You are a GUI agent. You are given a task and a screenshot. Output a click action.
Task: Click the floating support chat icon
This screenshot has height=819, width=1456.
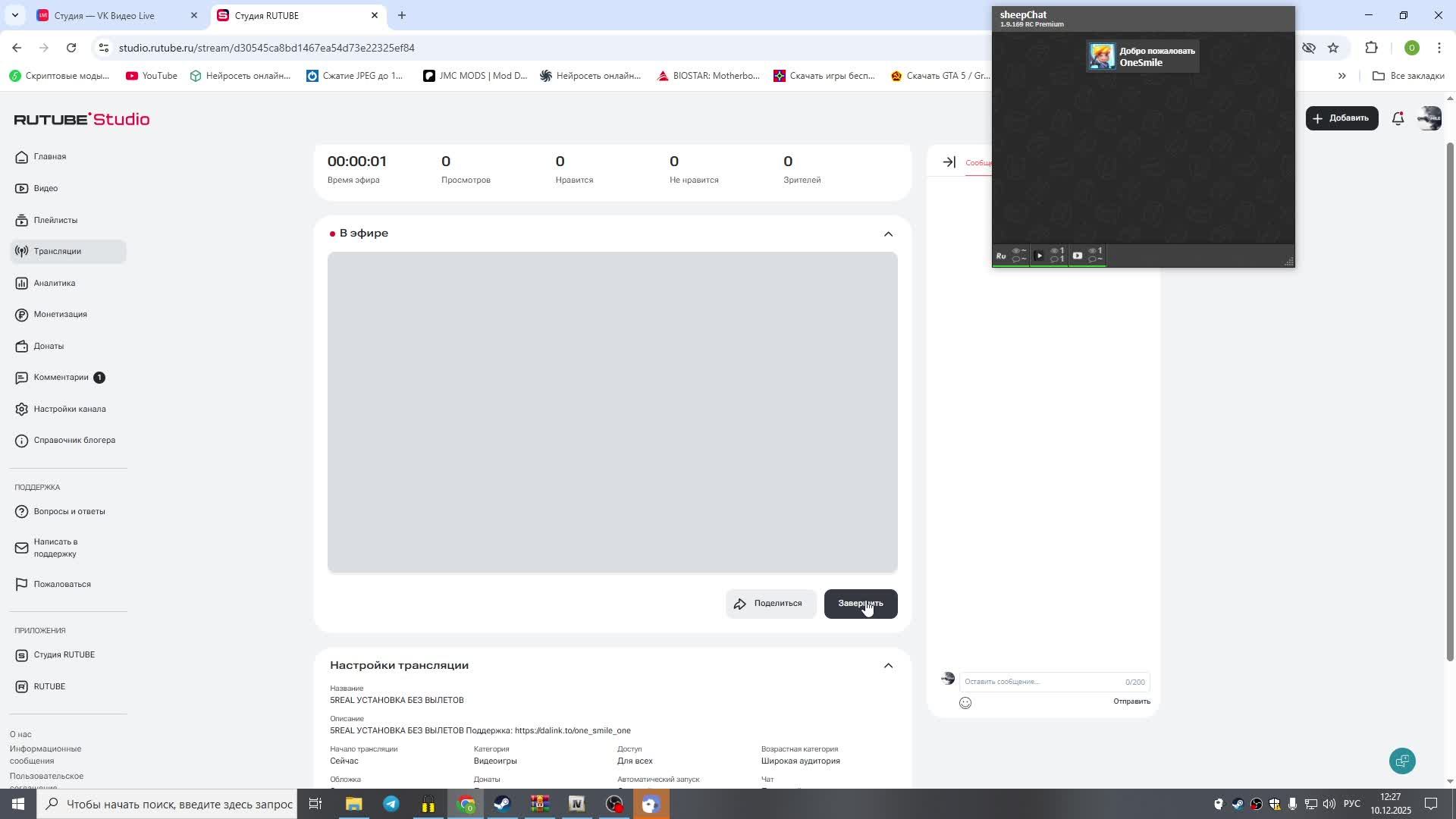pos(1402,761)
